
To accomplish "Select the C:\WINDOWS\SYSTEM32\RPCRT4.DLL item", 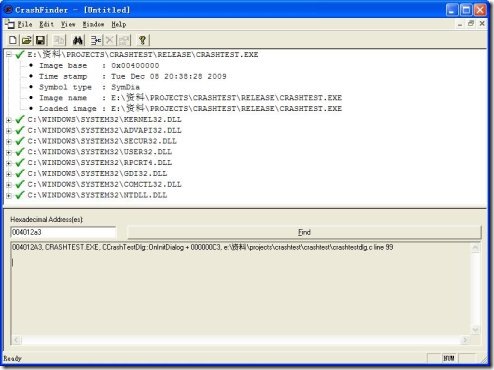I will tap(100, 163).
